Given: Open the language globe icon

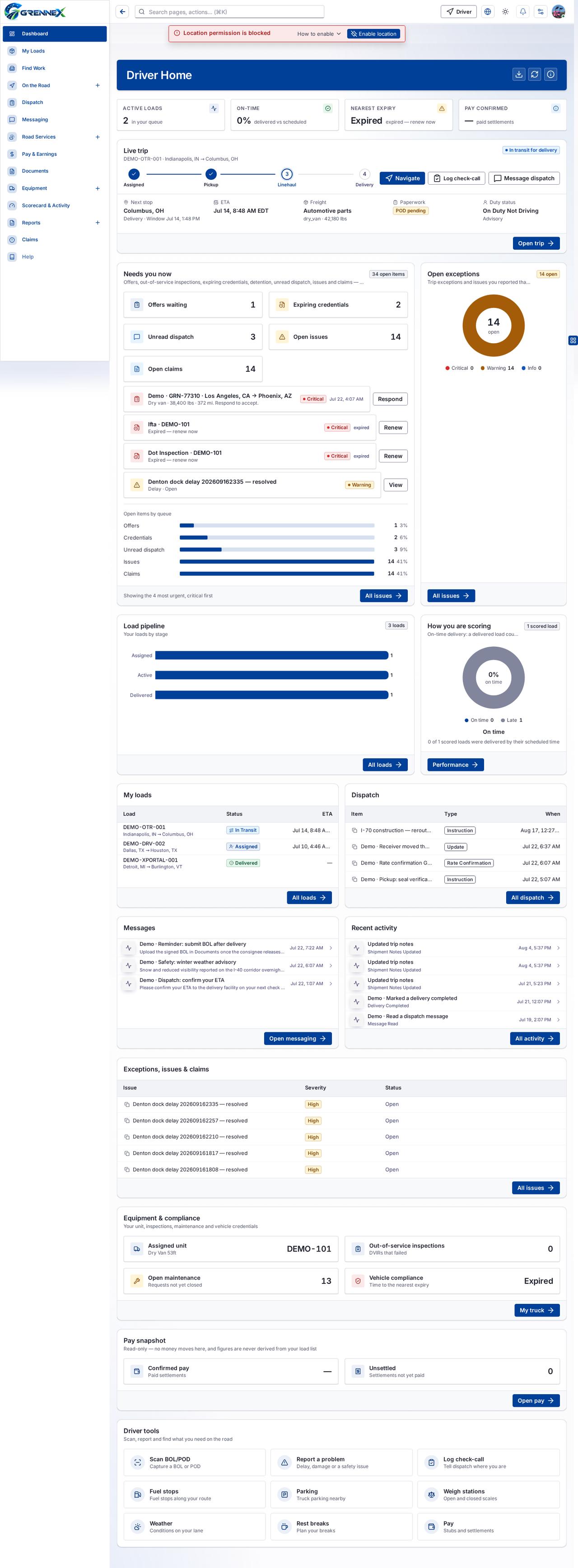Looking at the screenshot, I should (x=487, y=12).
